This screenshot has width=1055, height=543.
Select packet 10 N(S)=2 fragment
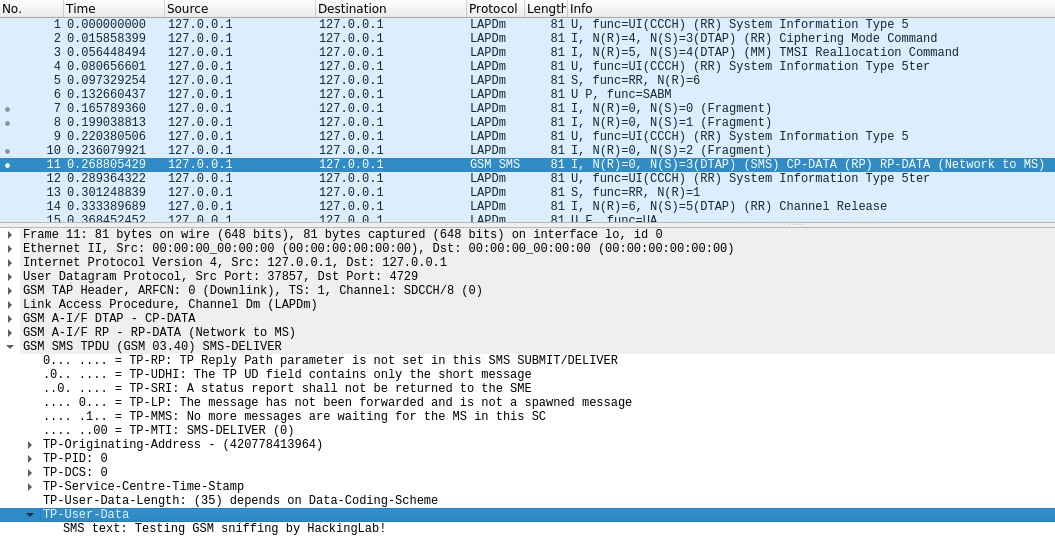pyautogui.click(x=528, y=151)
